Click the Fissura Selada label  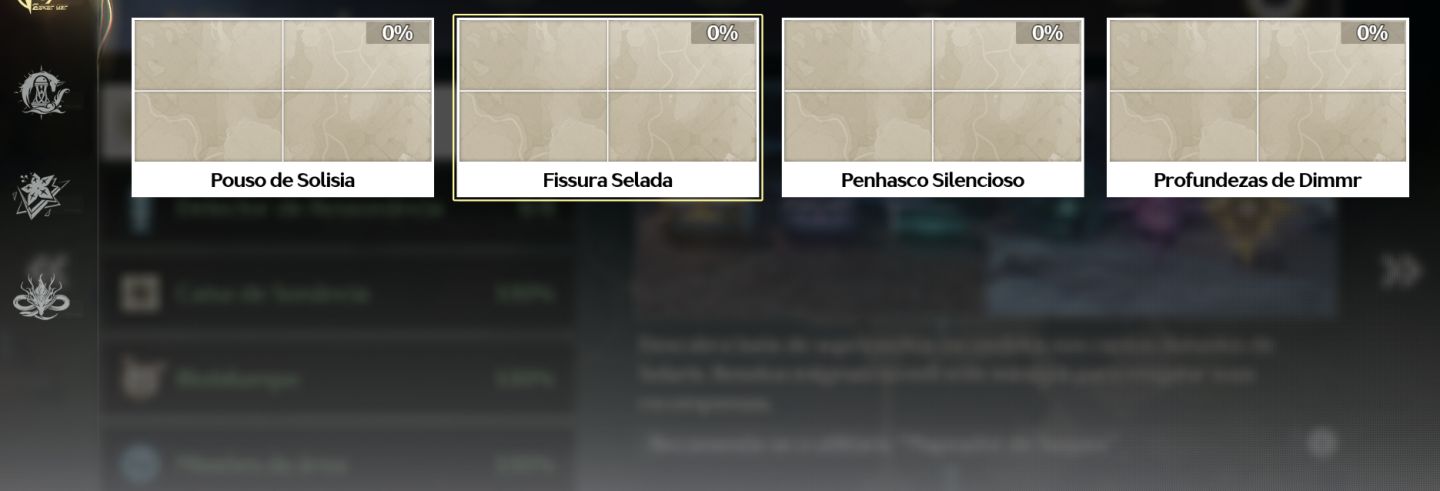coord(608,180)
